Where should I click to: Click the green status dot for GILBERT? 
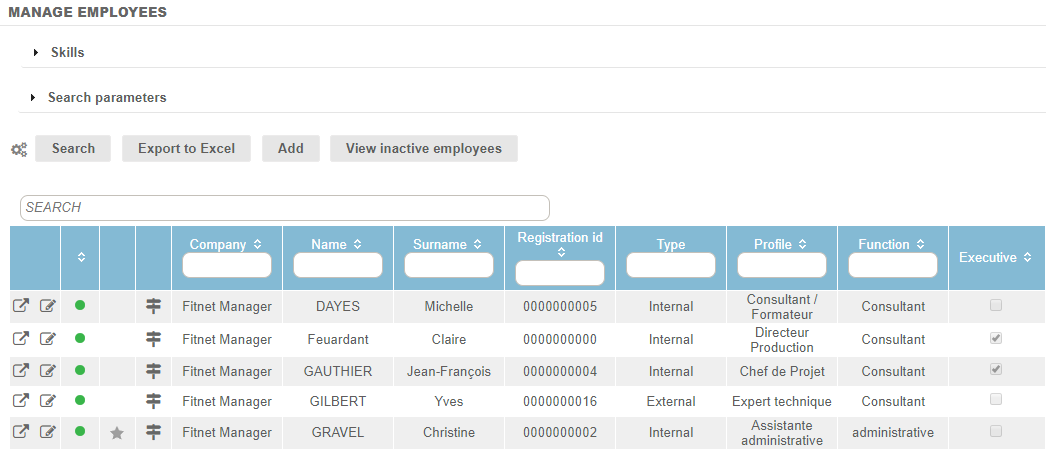pos(80,401)
